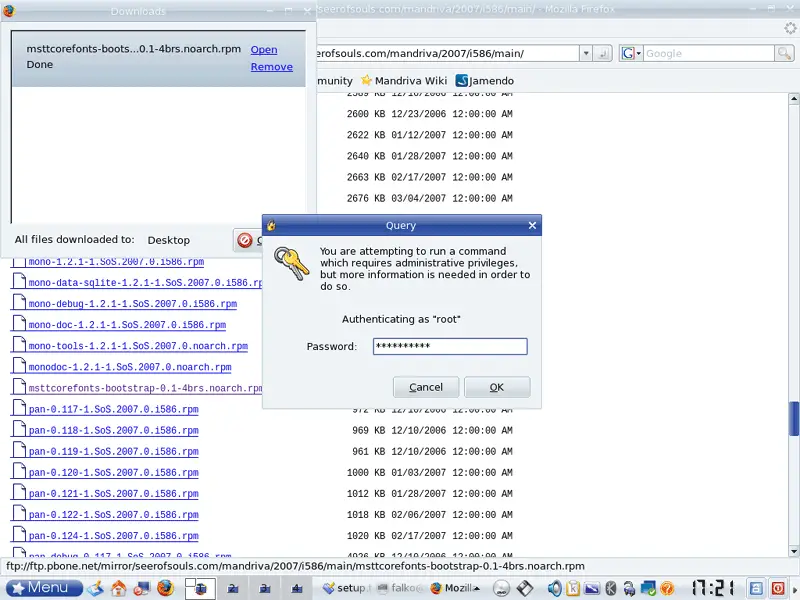Open pan-0.120-1 rpm link
This screenshot has width=800, height=600.
[x=113, y=472]
